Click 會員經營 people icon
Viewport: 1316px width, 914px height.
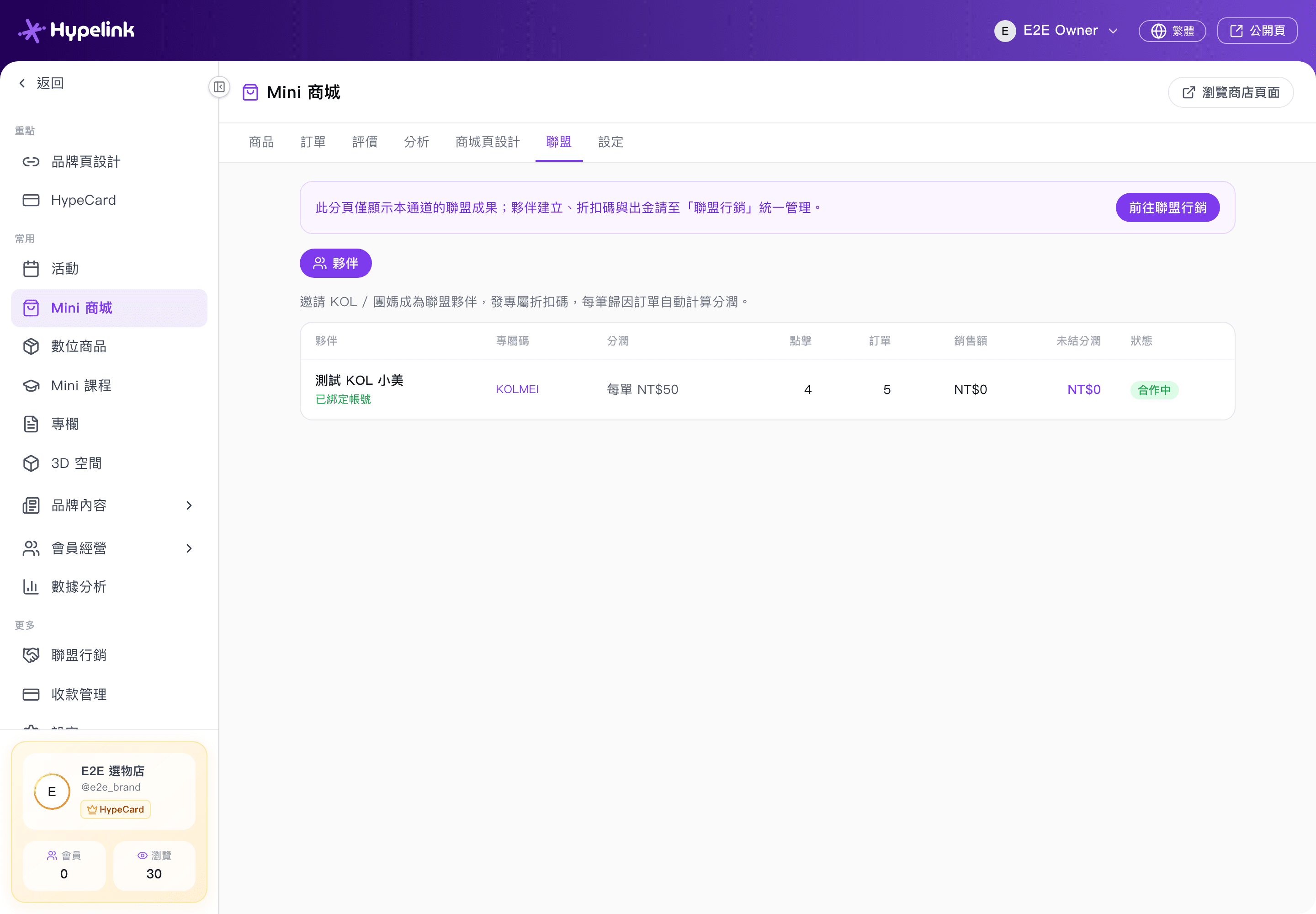[x=31, y=549]
